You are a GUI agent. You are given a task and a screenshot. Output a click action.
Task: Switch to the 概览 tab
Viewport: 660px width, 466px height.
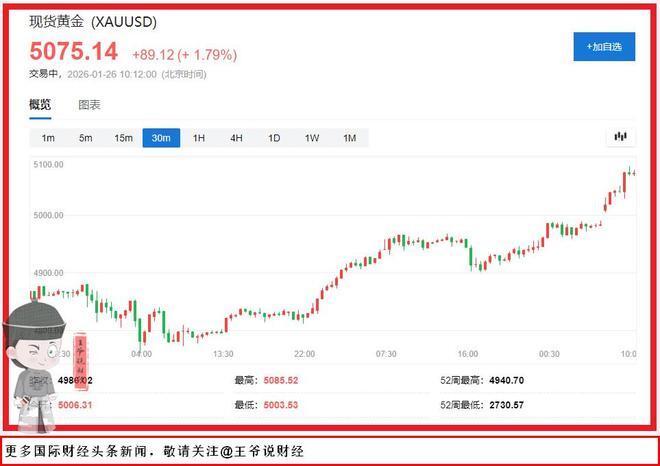click(x=40, y=104)
